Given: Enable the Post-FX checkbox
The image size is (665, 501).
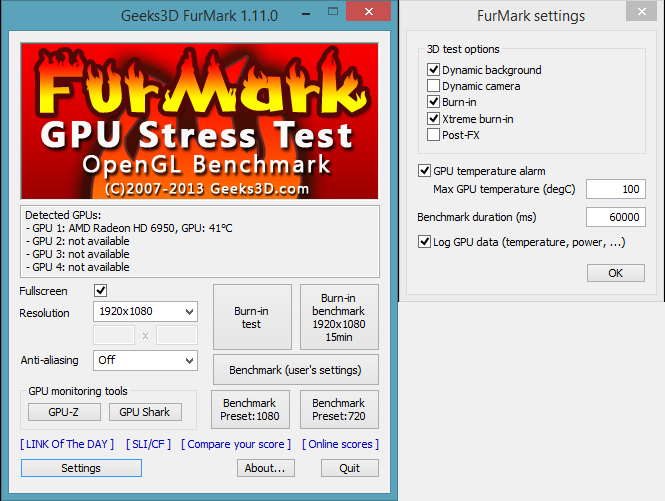Looking at the screenshot, I should click(x=433, y=135).
